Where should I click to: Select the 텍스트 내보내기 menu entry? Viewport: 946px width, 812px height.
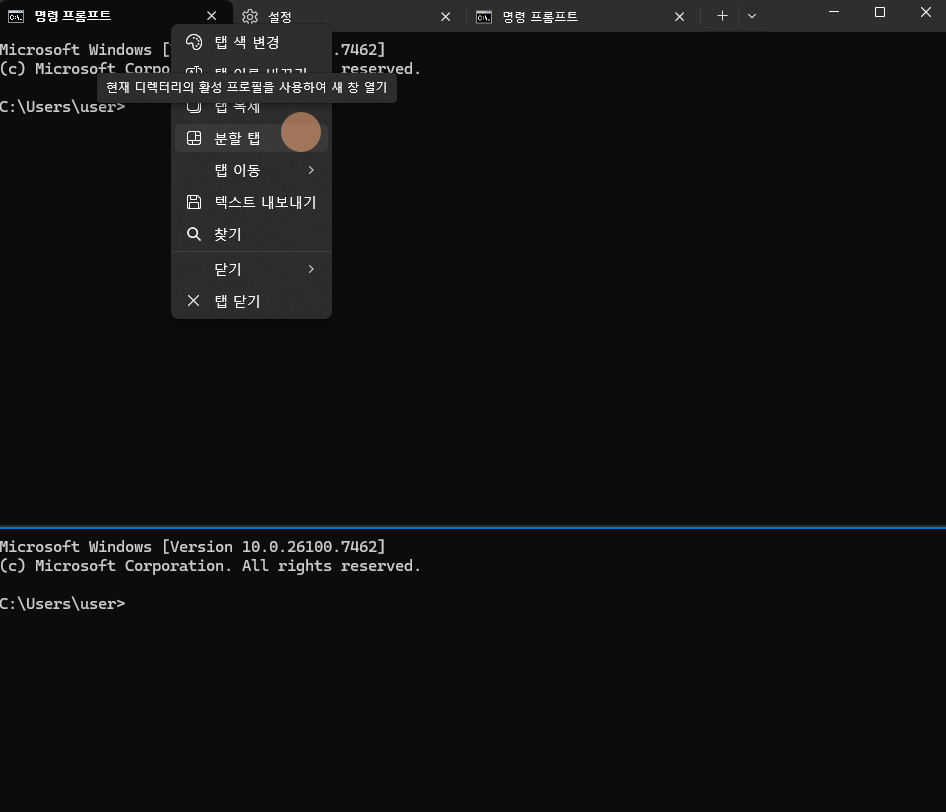pos(264,202)
